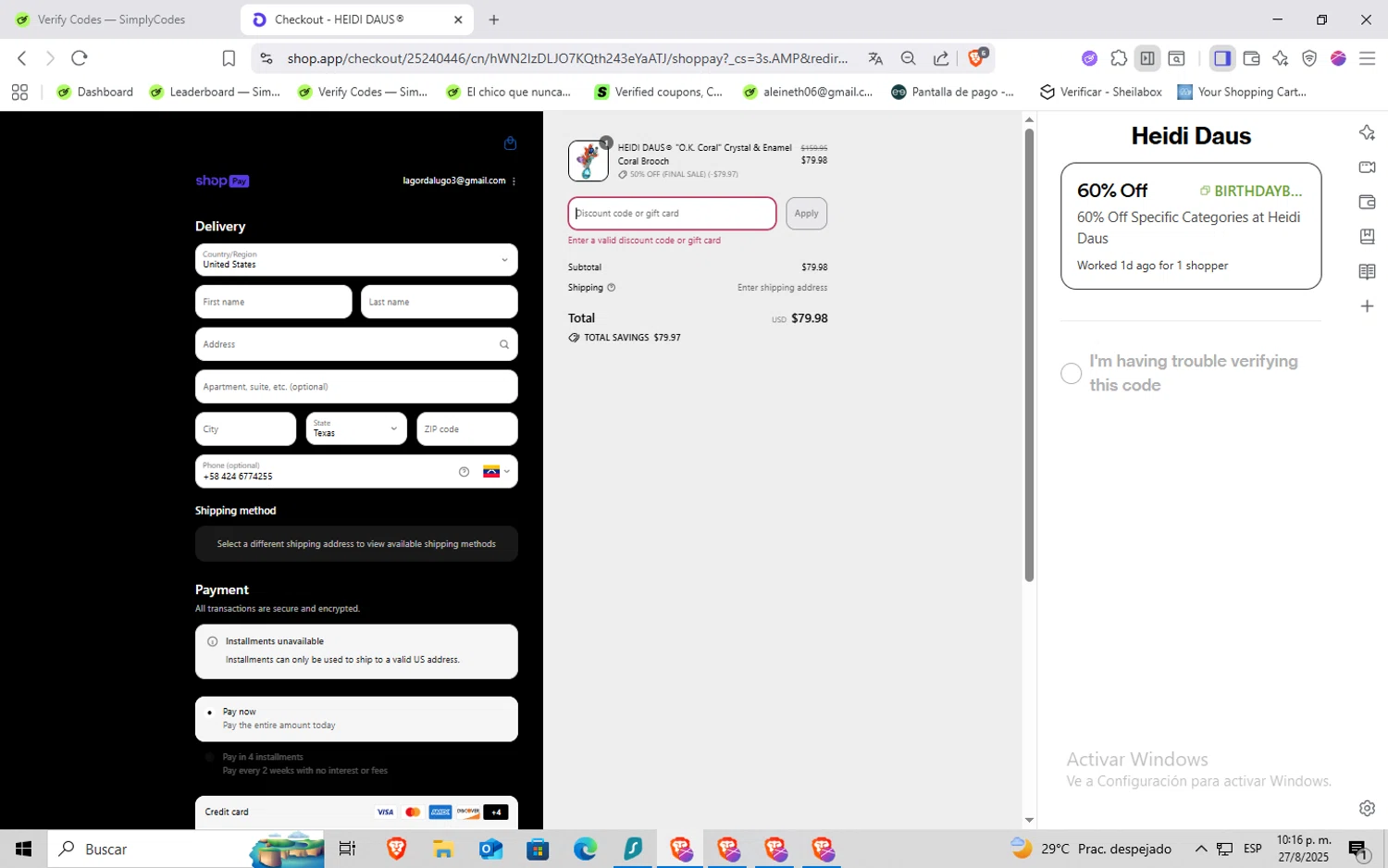Screen dimensions: 1388x868
Task: Open Verificar Sheilabox bookmark
Action: click(x=1100, y=92)
